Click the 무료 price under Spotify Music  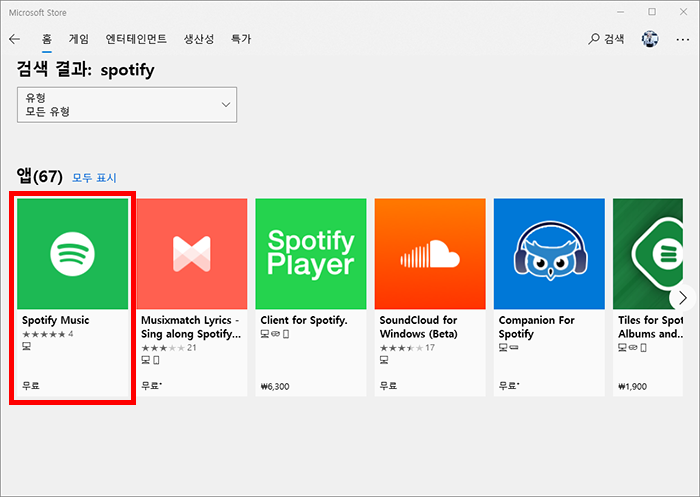[x=31, y=385]
